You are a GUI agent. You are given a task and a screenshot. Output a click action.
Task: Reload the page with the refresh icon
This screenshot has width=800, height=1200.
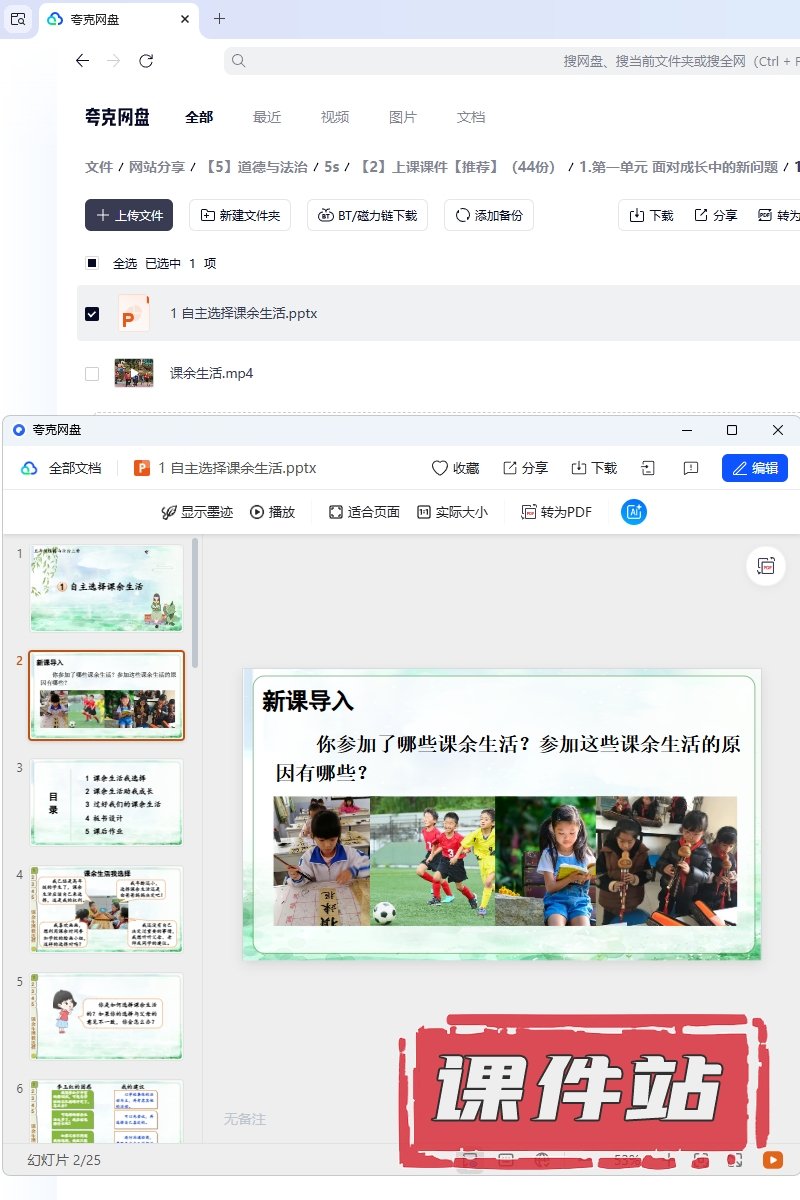click(146, 61)
